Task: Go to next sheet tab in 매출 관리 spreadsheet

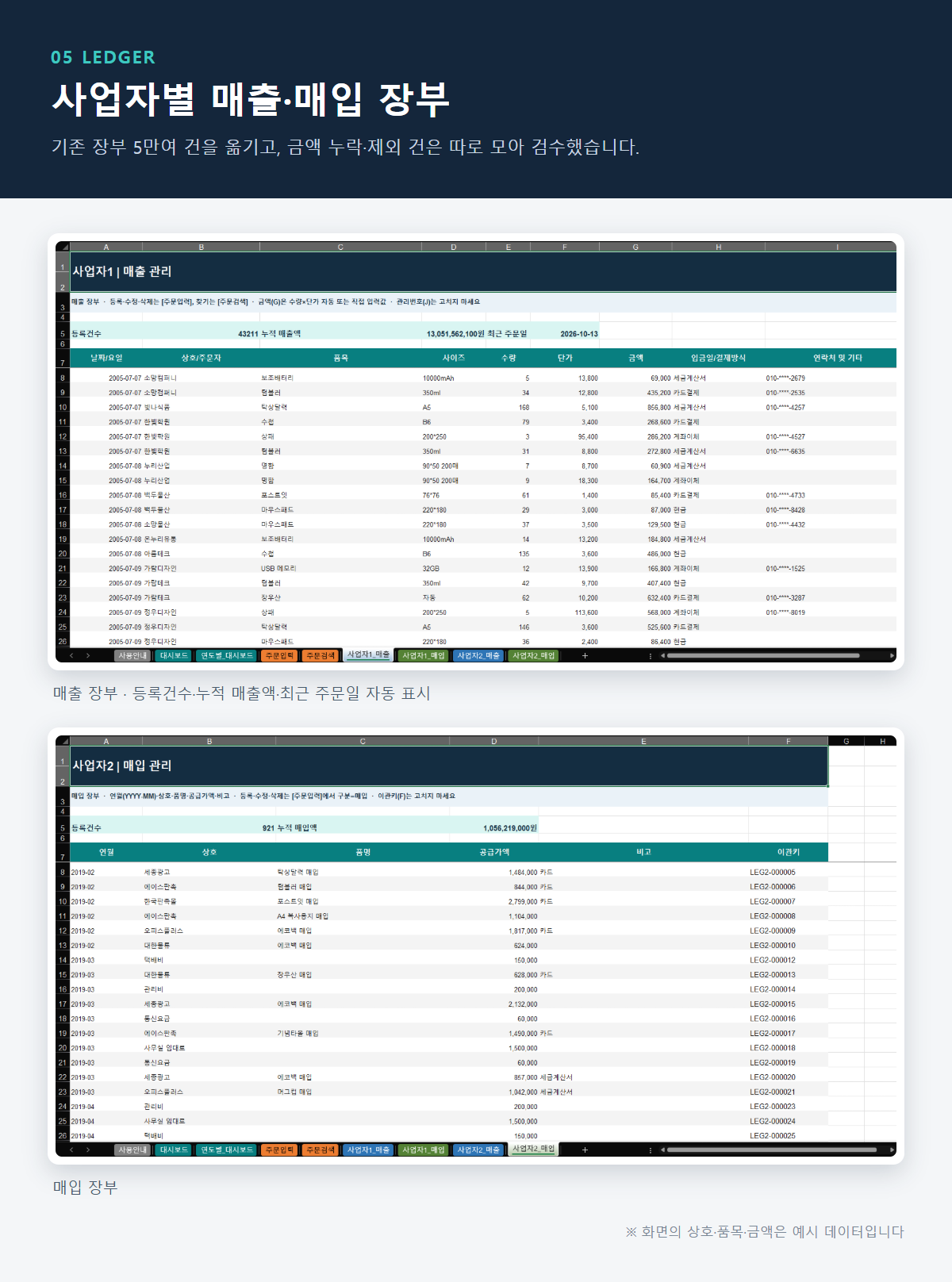Action: 88,656
